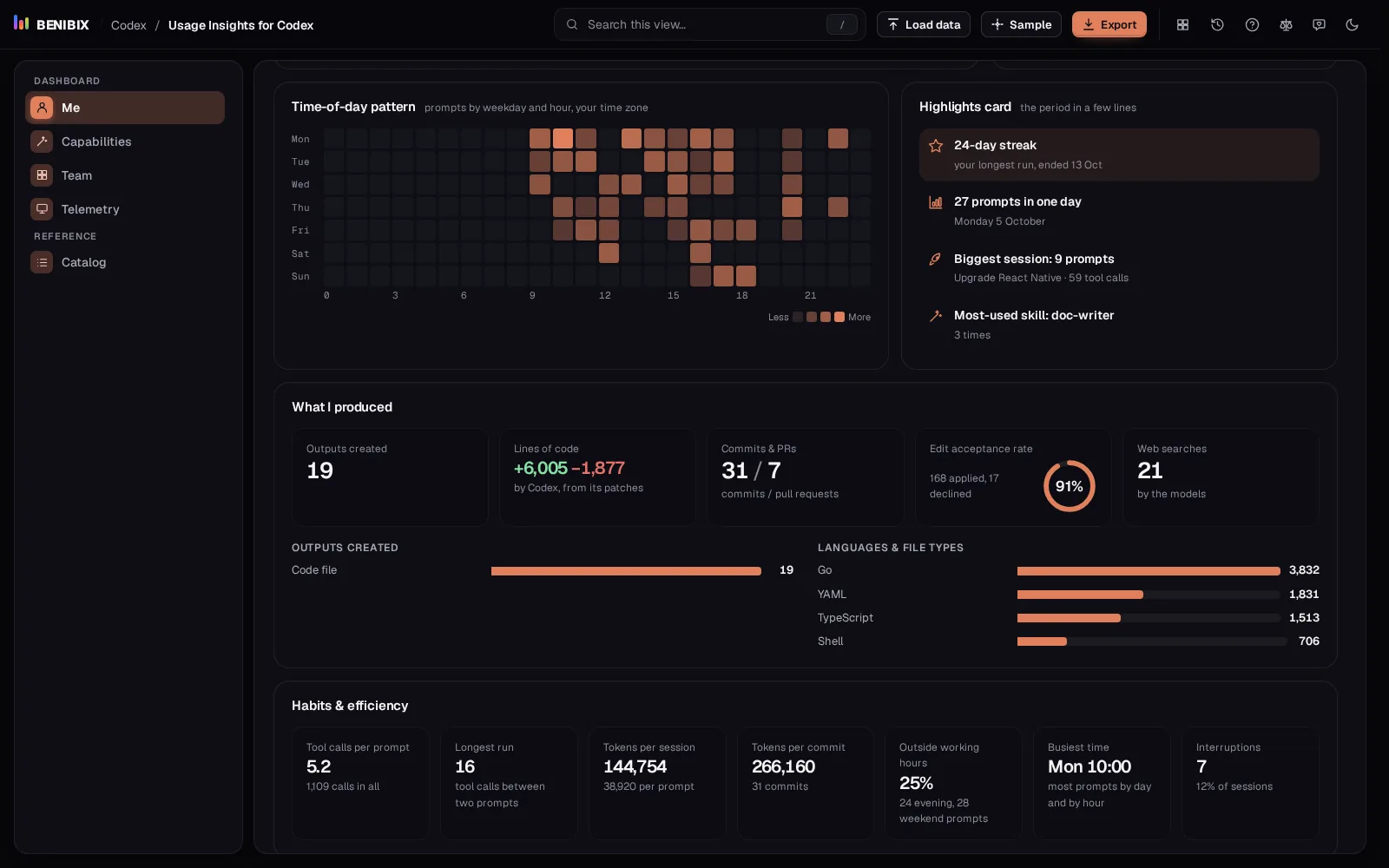
Task: Open the Capabilities page in sidebar
Action: click(x=125, y=141)
